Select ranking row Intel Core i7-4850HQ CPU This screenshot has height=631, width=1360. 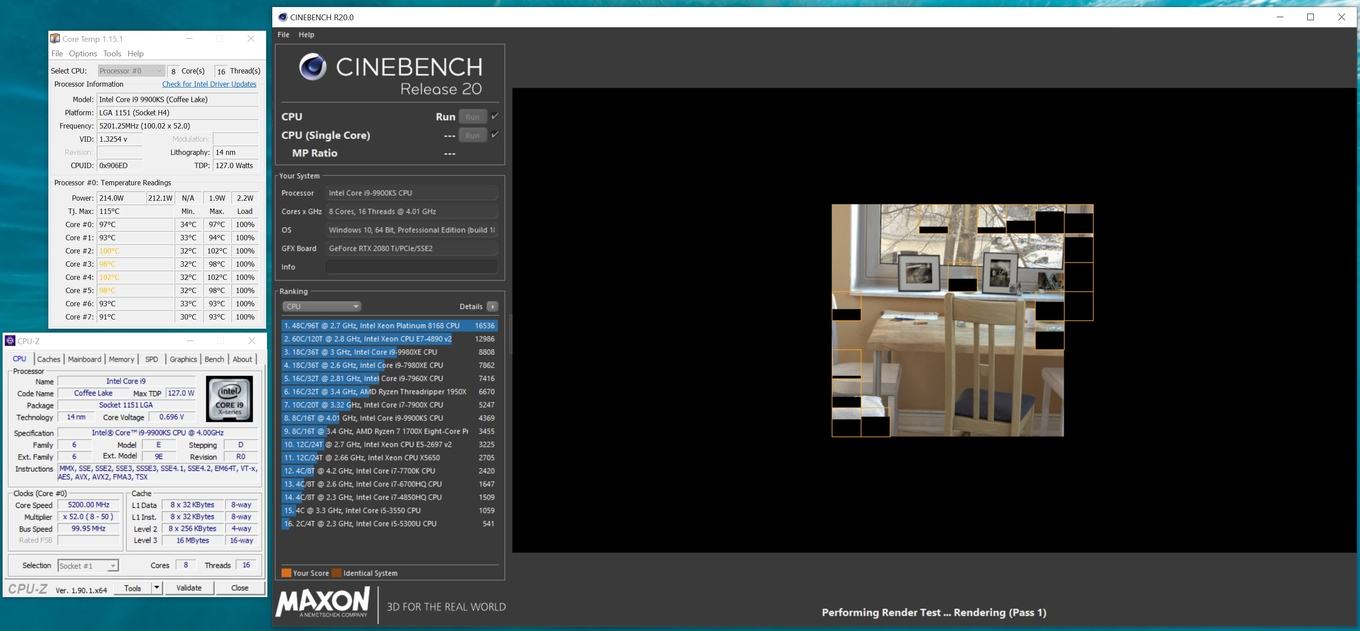pos(390,497)
